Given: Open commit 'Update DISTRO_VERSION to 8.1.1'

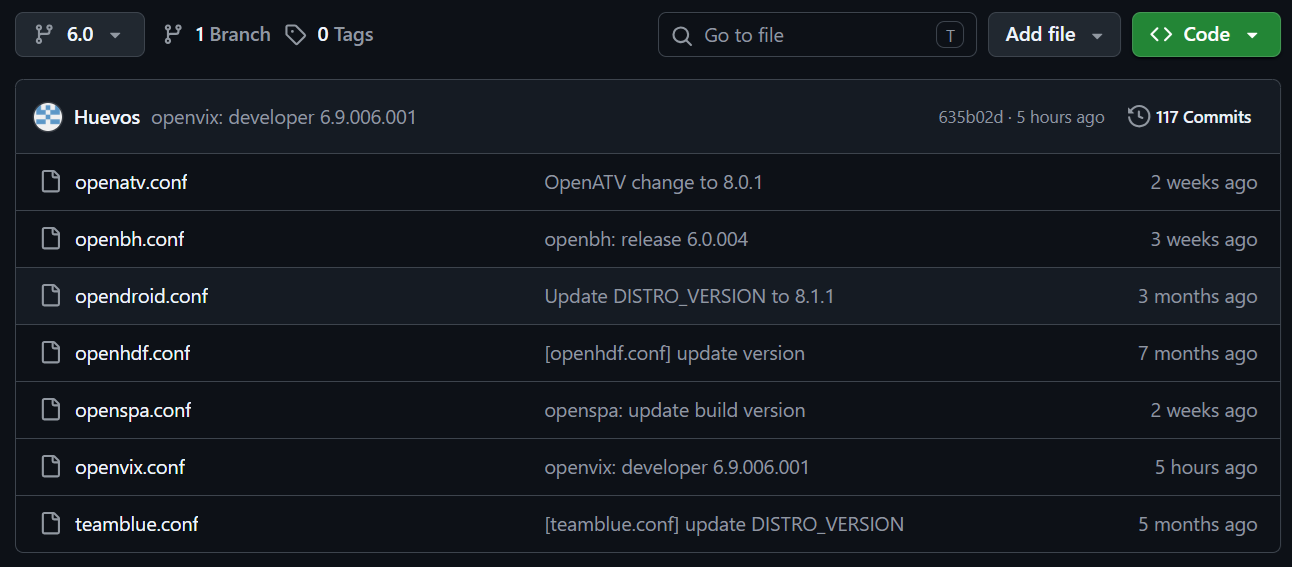Looking at the screenshot, I should 689,296.
